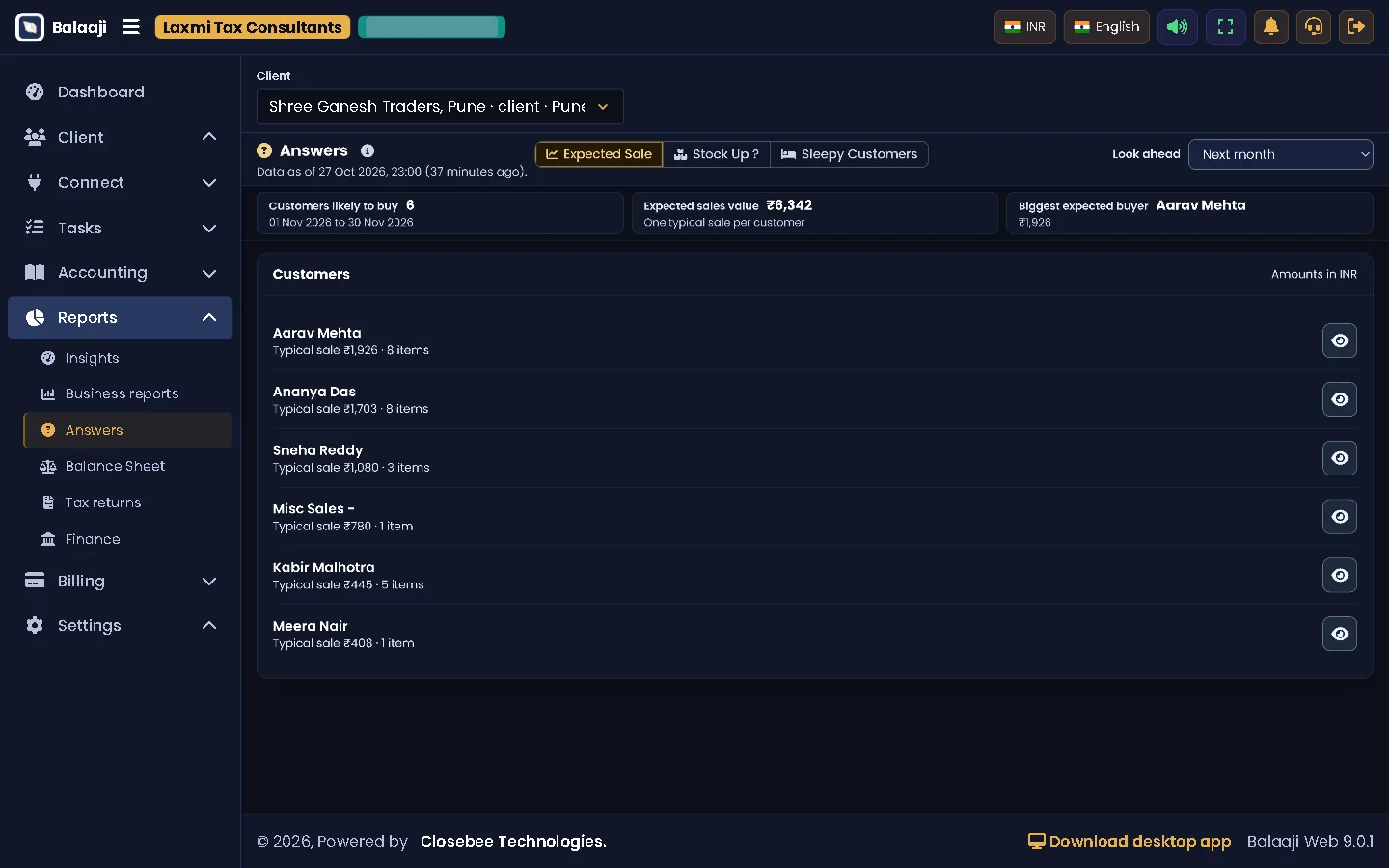Collapse the Reports sidebar section
Image resolution: width=1389 pixels, height=868 pixels.
pos(121,317)
